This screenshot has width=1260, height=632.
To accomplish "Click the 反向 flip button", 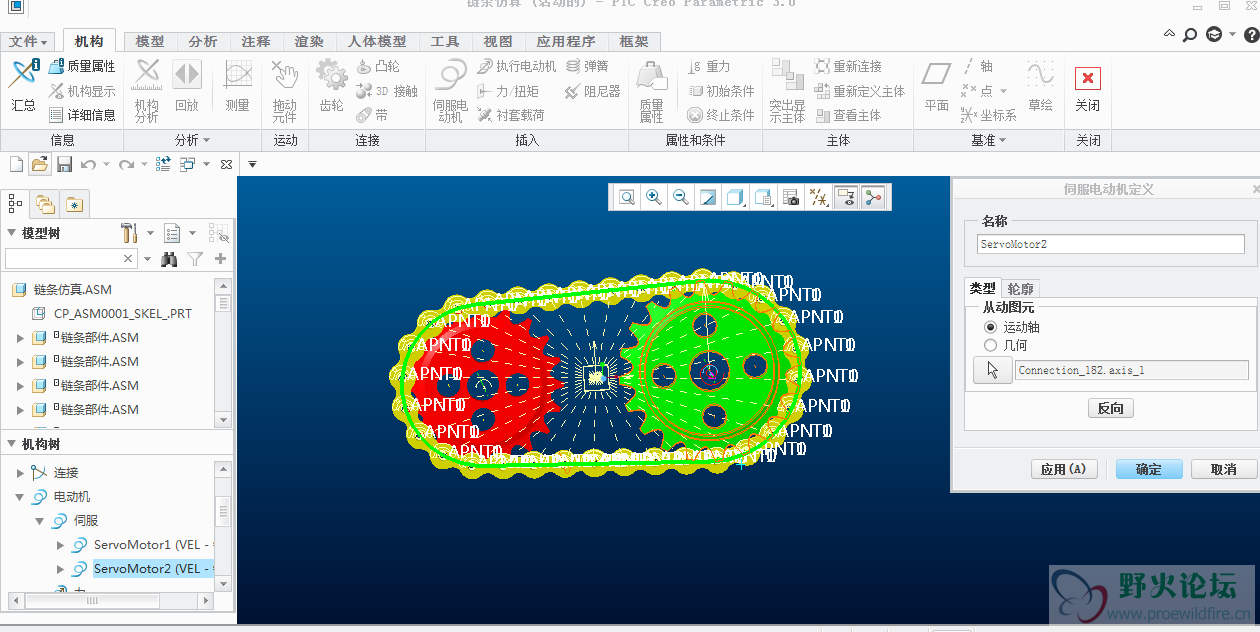I will (1110, 408).
